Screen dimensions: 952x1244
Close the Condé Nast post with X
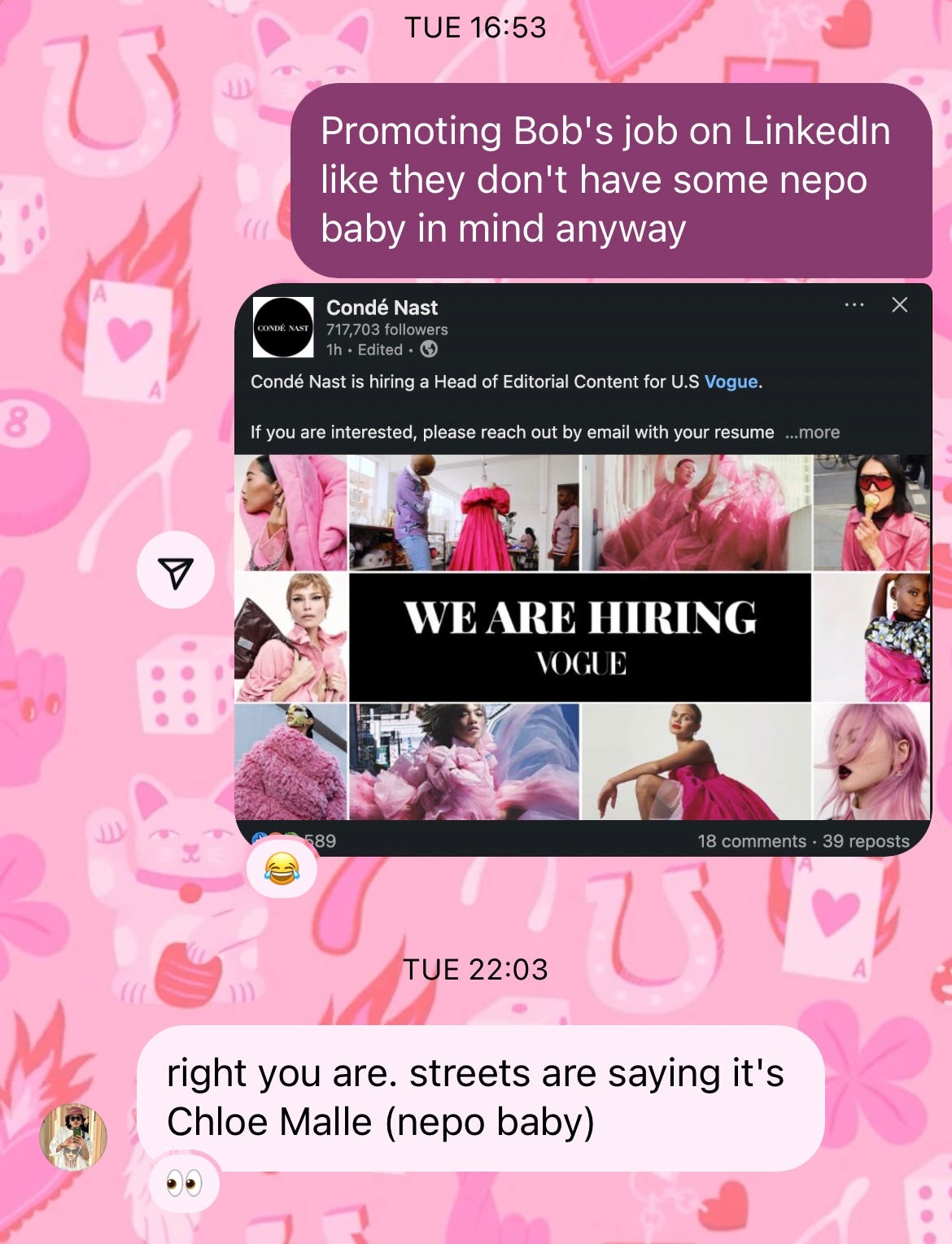point(899,305)
